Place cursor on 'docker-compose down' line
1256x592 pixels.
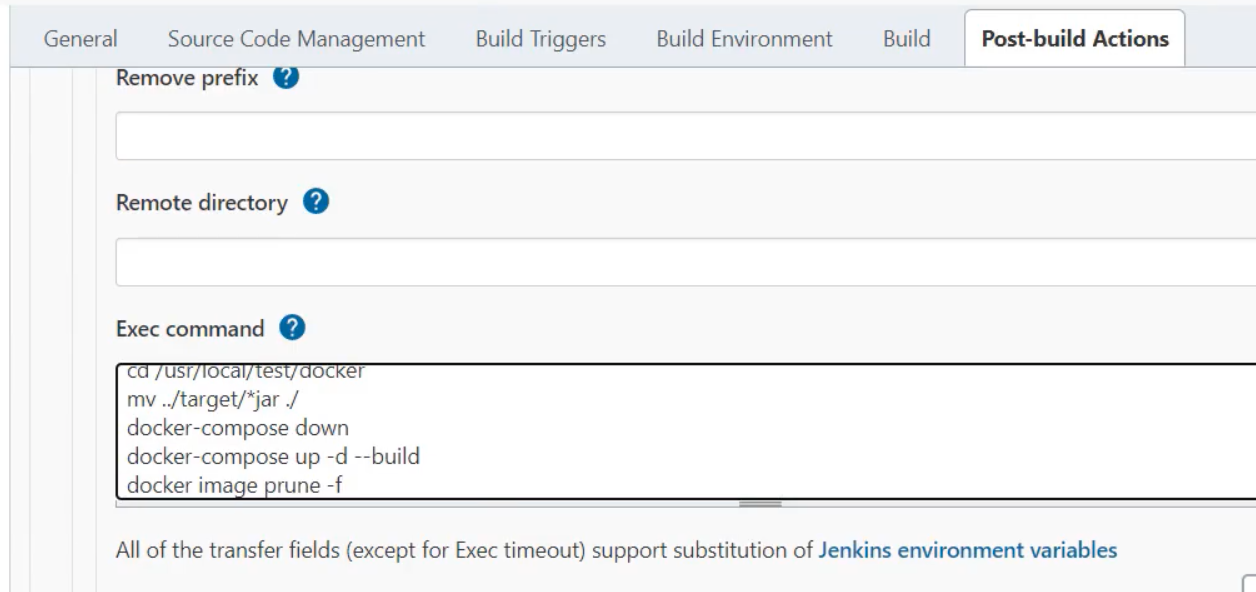pos(238,429)
